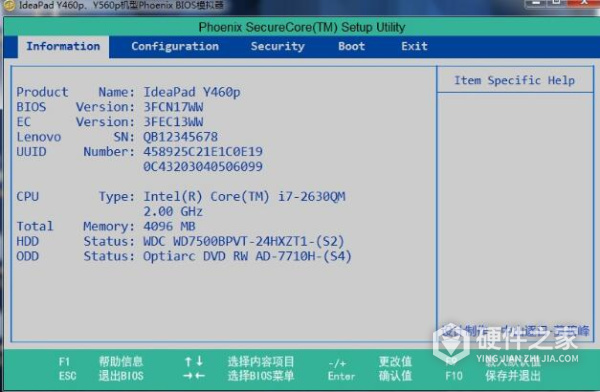This screenshot has width=600, height=392.
Task: Click the left/right arrows select menu hint
Action: (239, 376)
